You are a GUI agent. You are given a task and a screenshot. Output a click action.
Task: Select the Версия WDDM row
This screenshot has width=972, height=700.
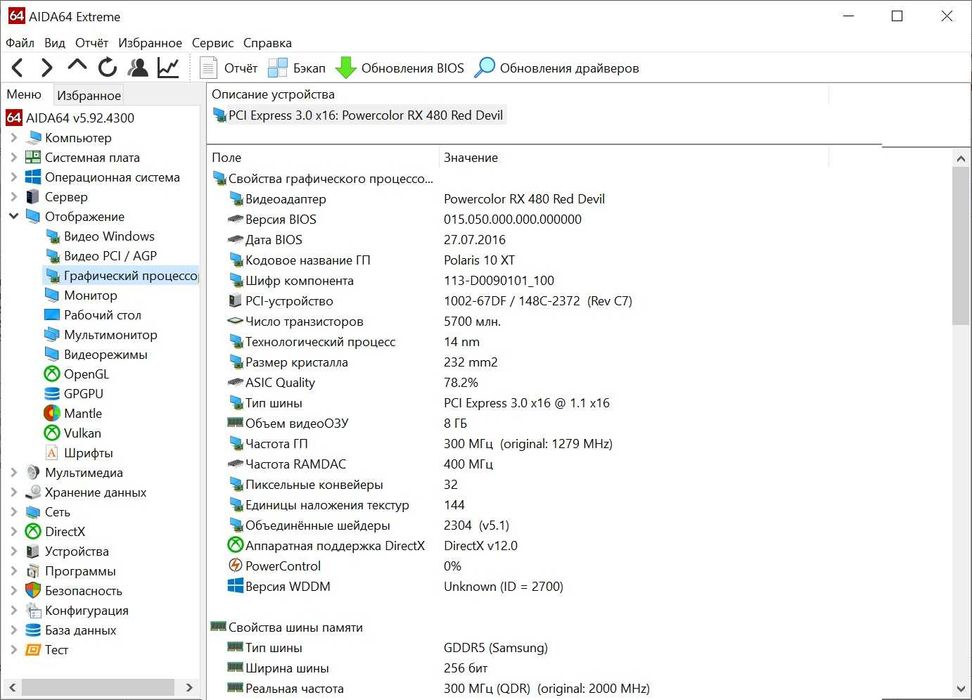395,587
